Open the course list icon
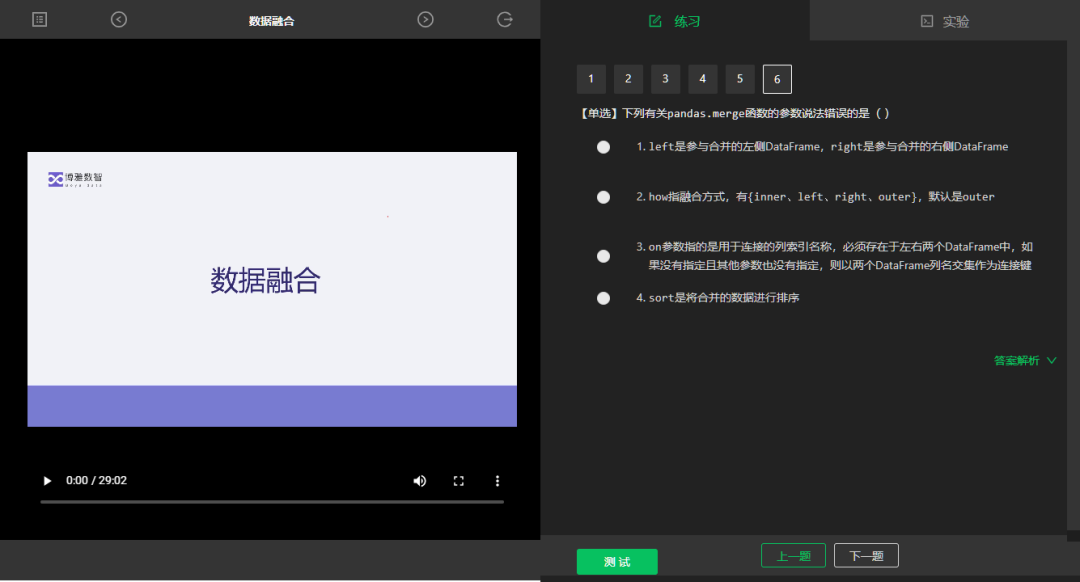The image size is (1080, 582). [x=39, y=20]
